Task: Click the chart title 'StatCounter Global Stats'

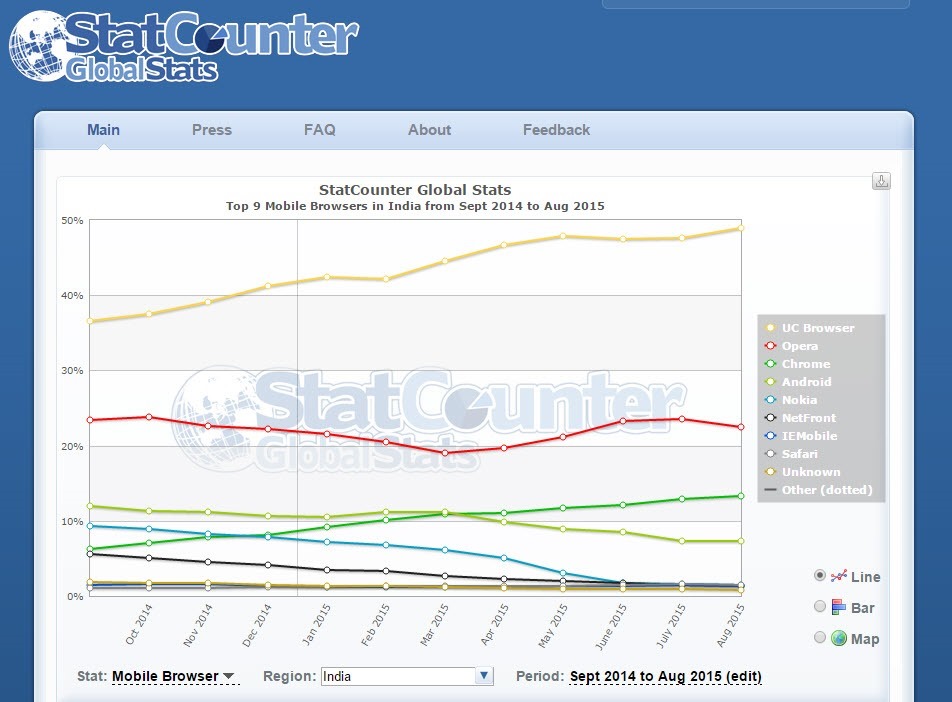Action: click(x=415, y=190)
